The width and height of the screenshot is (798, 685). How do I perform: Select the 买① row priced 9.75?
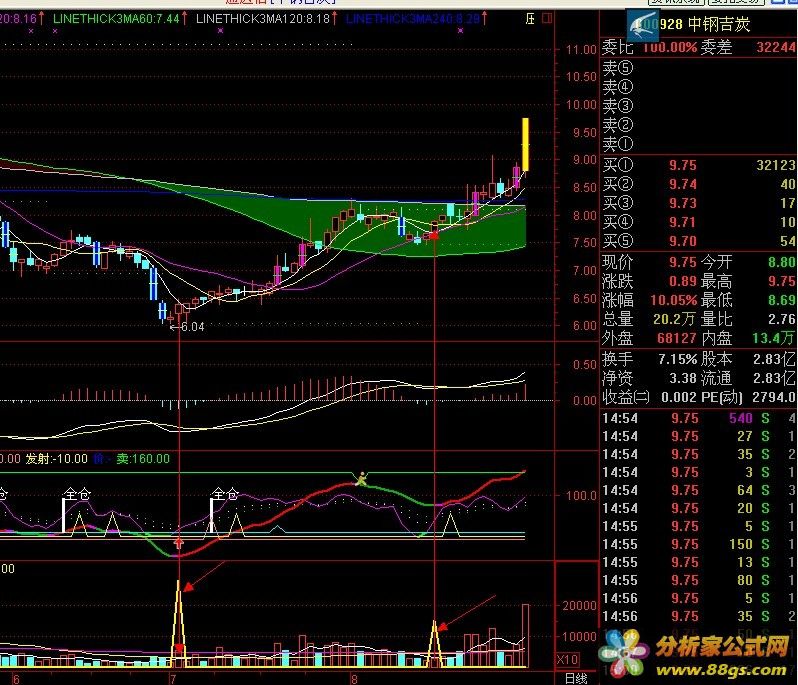(x=699, y=165)
